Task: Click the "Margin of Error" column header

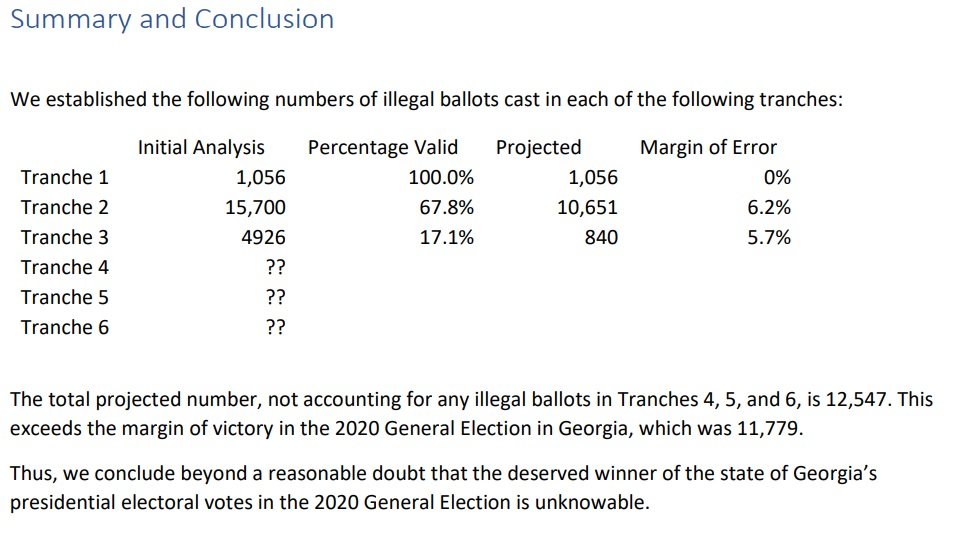Action: coord(708,148)
